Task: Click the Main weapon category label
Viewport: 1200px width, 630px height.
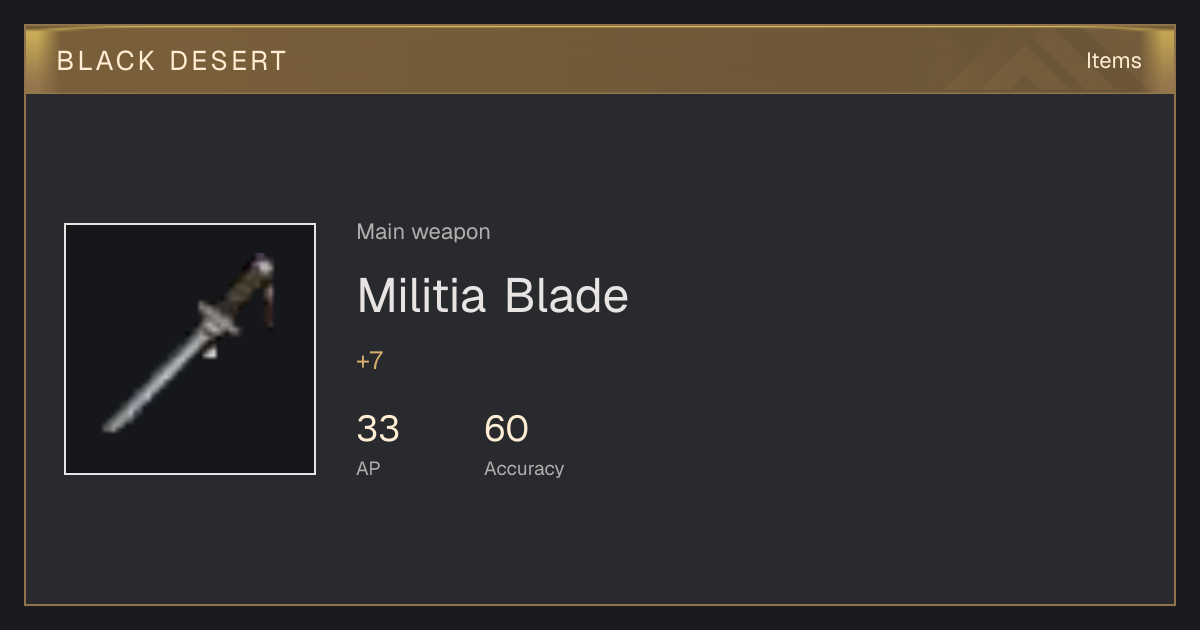Action: point(423,232)
